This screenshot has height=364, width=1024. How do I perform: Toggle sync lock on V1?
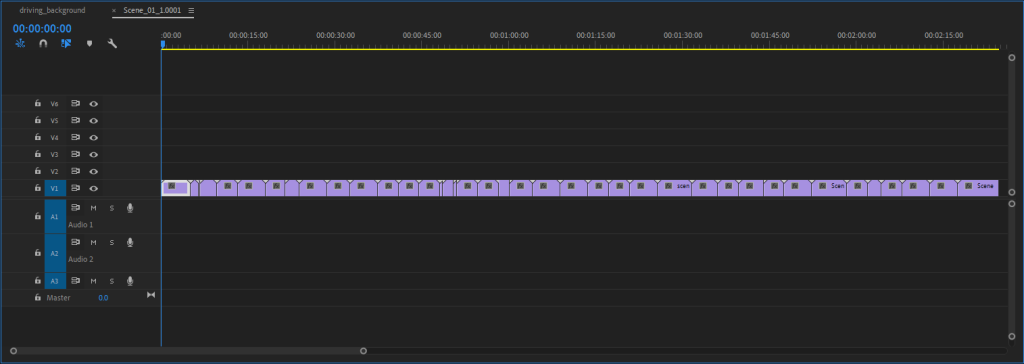[75, 188]
